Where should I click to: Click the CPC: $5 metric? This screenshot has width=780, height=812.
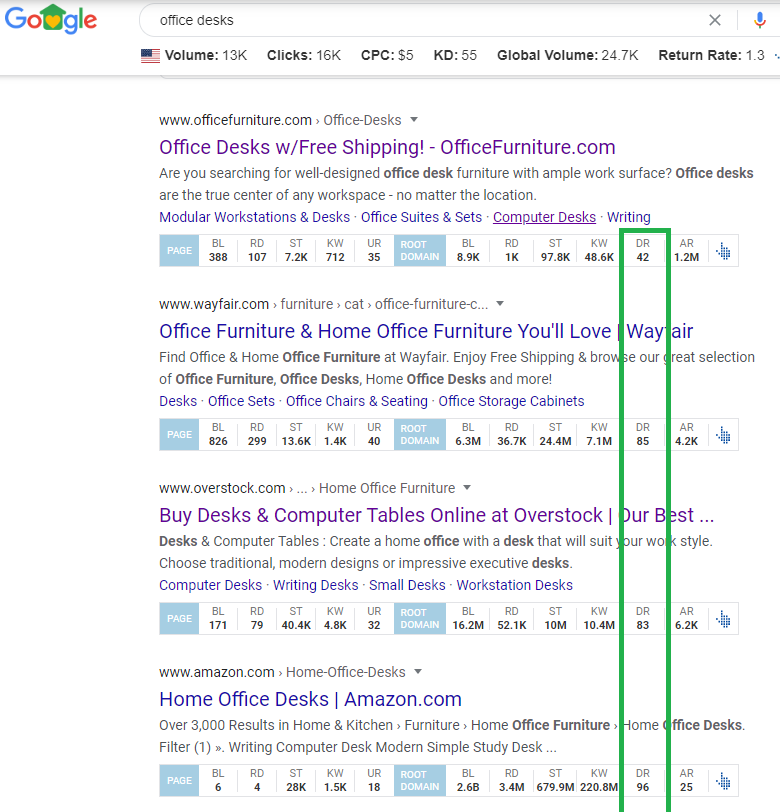[x=387, y=55]
